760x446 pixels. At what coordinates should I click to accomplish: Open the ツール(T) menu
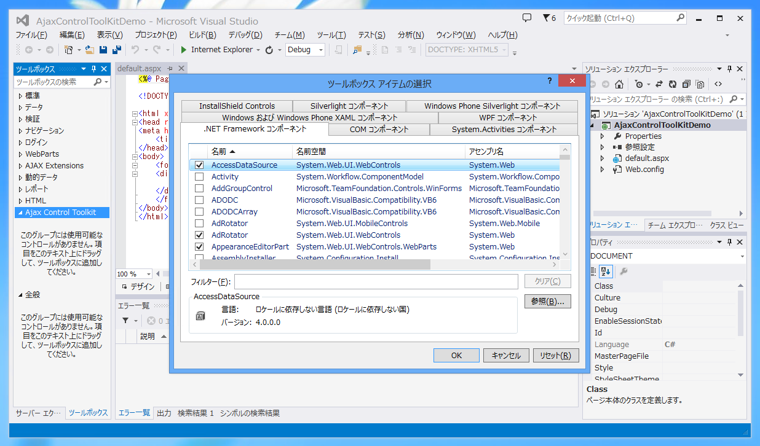[x=332, y=35]
